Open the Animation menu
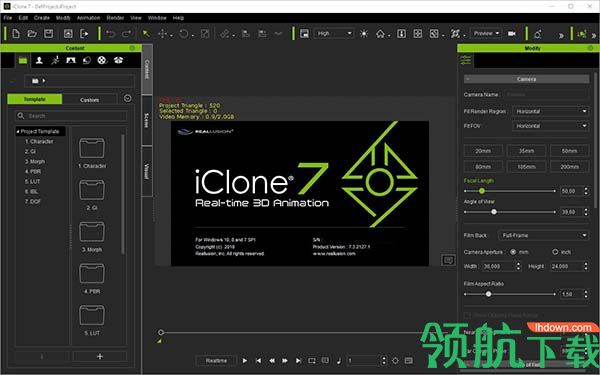Image resolution: width=600 pixels, height=375 pixels. pyautogui.click(x=88, y=18)
